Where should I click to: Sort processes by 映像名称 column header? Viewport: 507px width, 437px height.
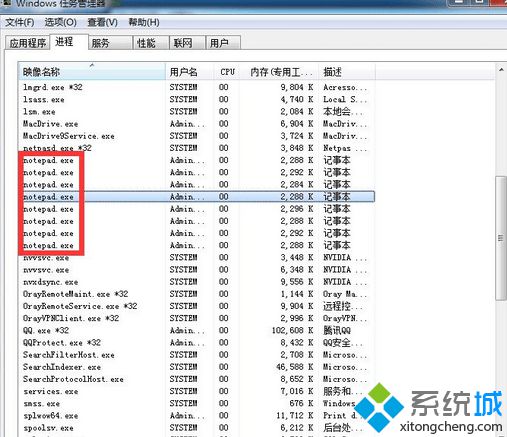point(92,72)
